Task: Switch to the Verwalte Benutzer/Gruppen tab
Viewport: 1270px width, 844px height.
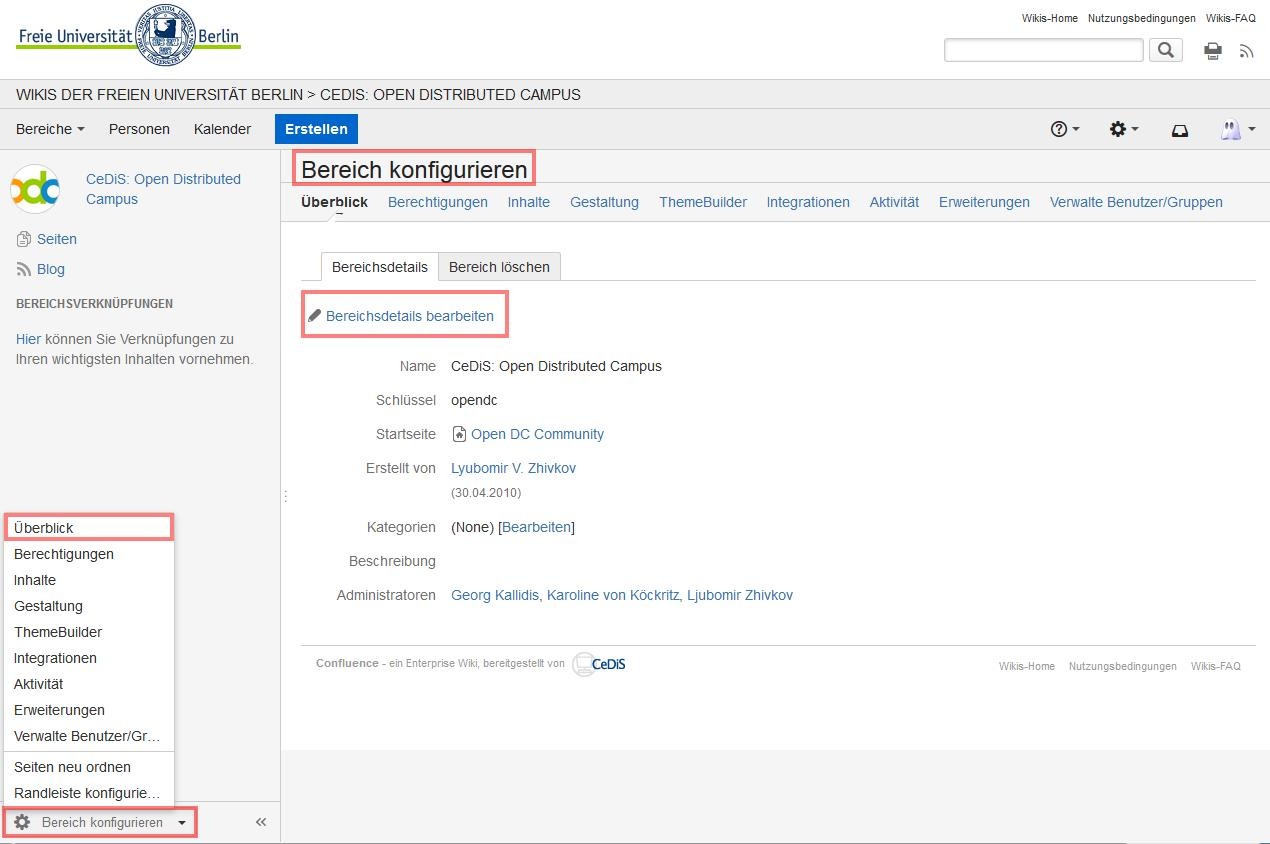Action: click(x=1136, y=202)
